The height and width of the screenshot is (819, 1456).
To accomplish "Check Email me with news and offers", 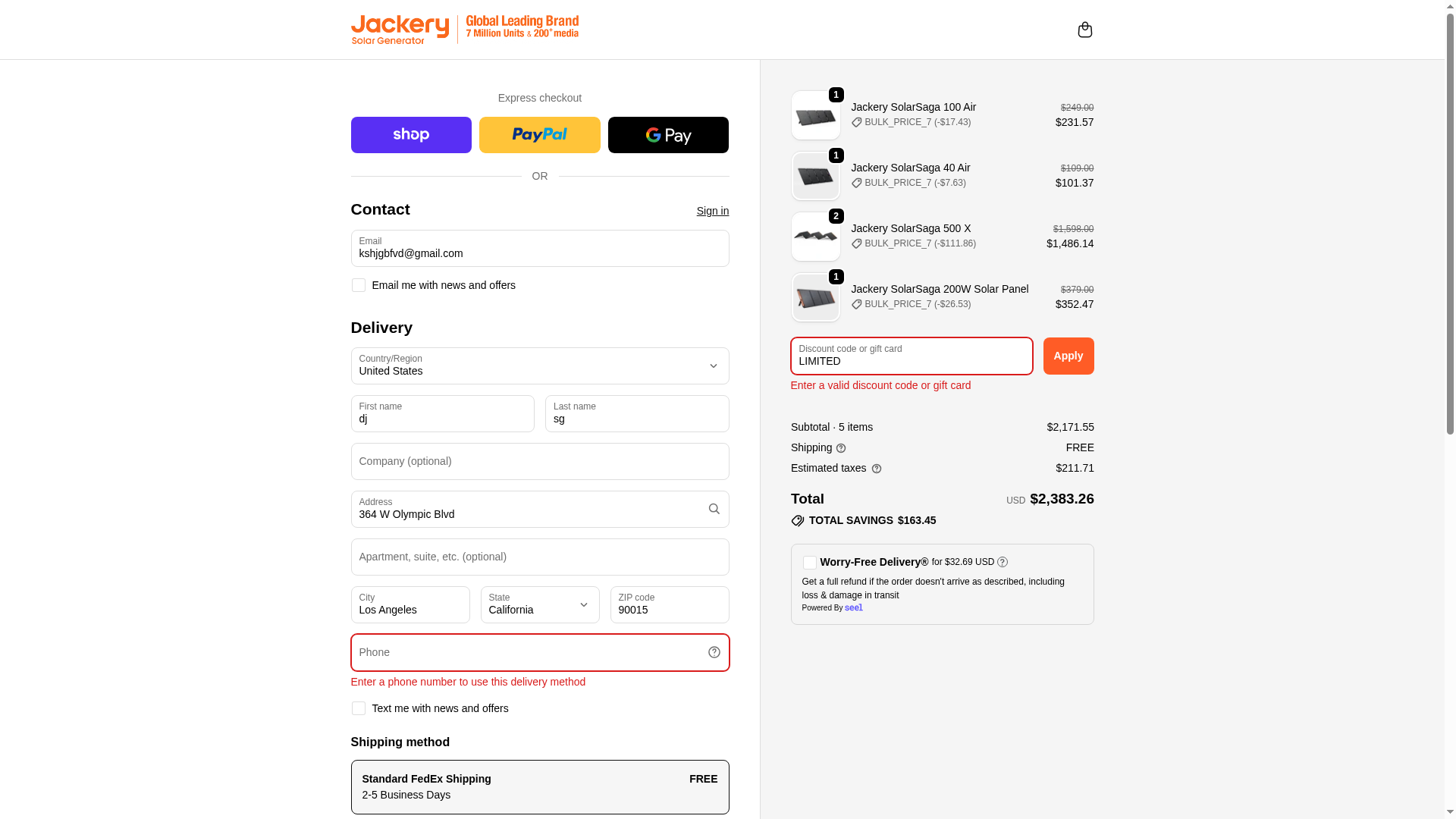I will [359, 285].
